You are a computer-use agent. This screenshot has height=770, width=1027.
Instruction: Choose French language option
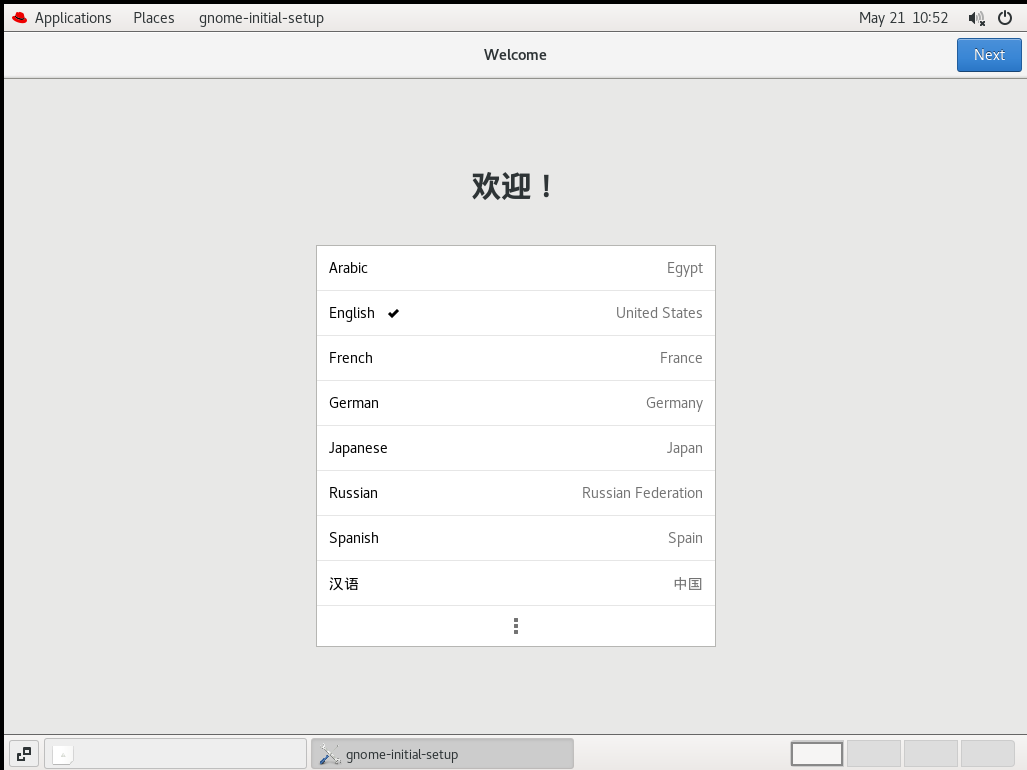[515, 358]
